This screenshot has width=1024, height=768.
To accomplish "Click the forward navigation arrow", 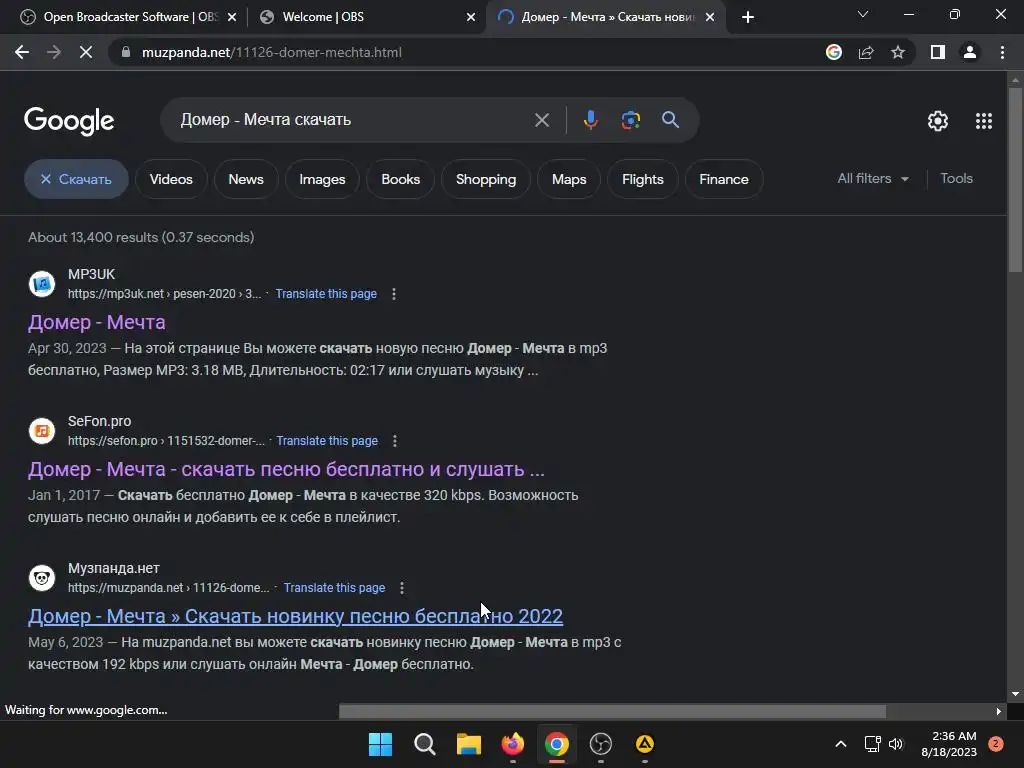I will [54, 52].
